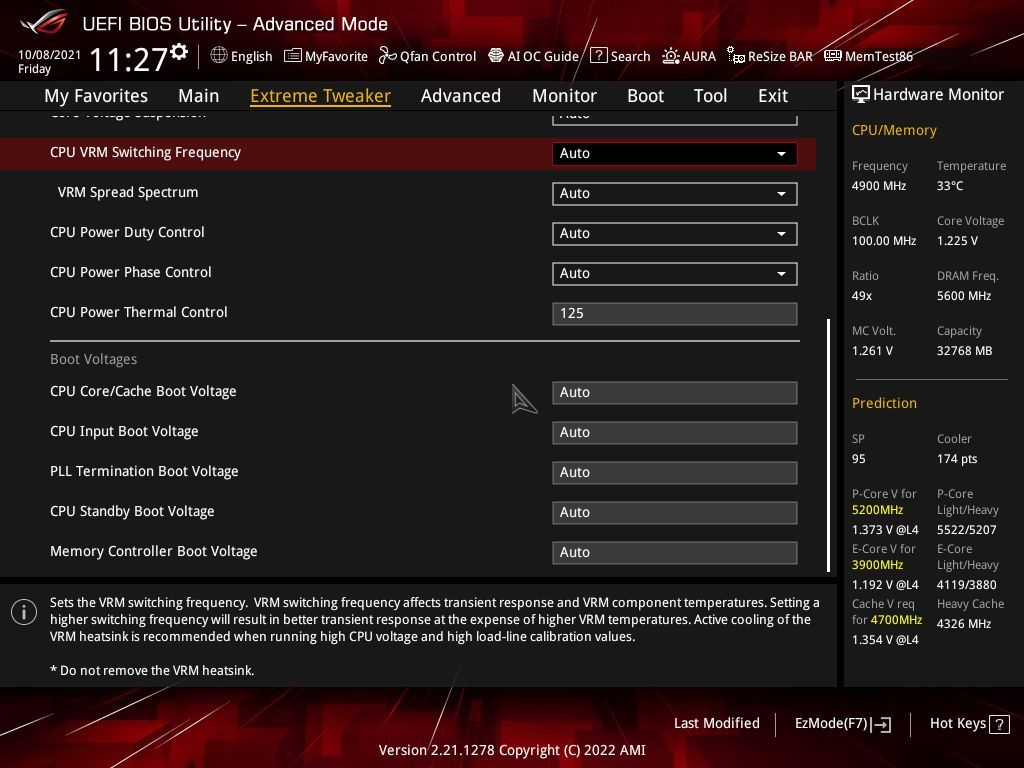Expand CPU Power Phase Control dropdown
Screen dimensions: 1024x768
click(x=675, y=273)
